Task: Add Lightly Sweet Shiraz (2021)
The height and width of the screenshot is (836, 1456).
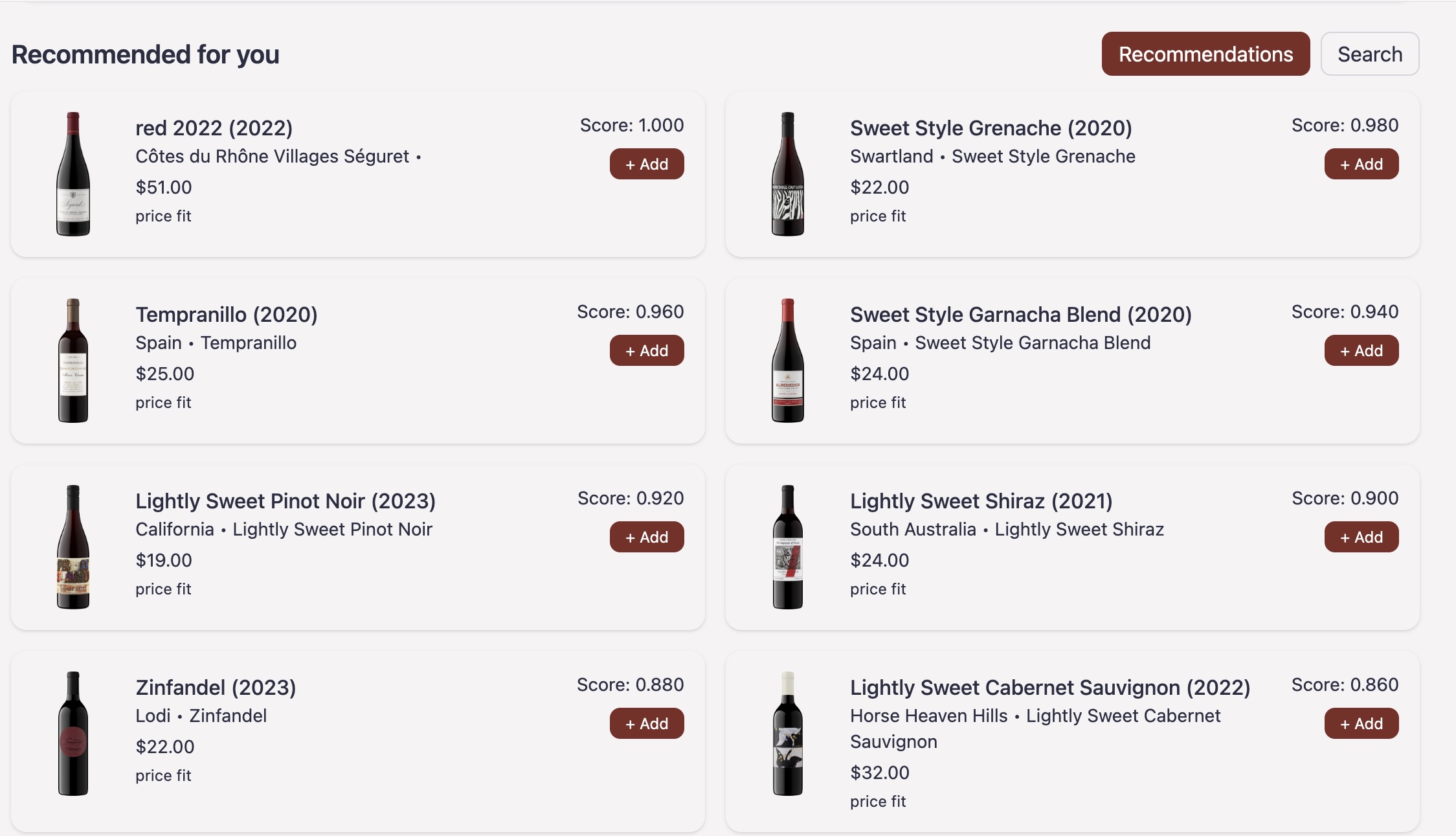Action: [1361, 537]
